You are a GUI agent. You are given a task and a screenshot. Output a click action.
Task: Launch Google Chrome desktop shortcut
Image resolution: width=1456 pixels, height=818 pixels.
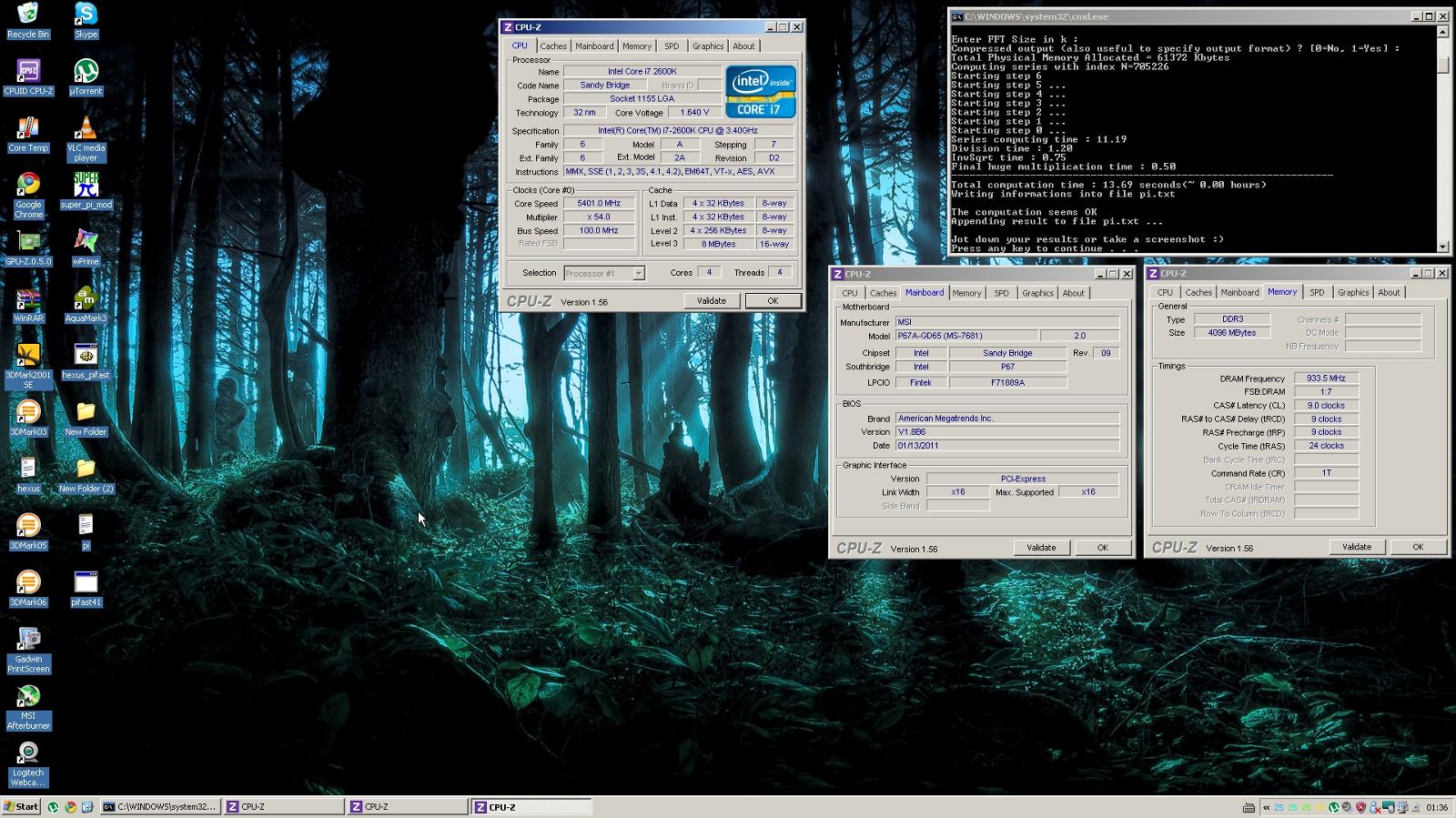click(x=28, y=195)
